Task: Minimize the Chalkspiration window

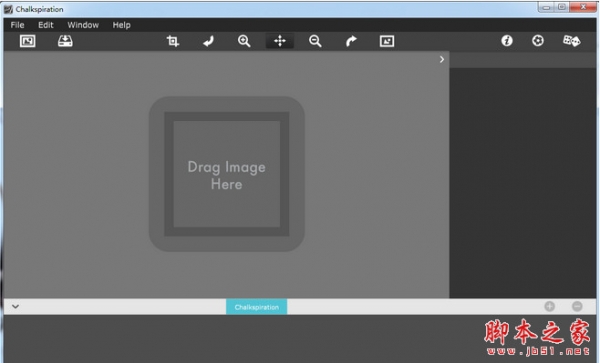Action: pos(546,7)
